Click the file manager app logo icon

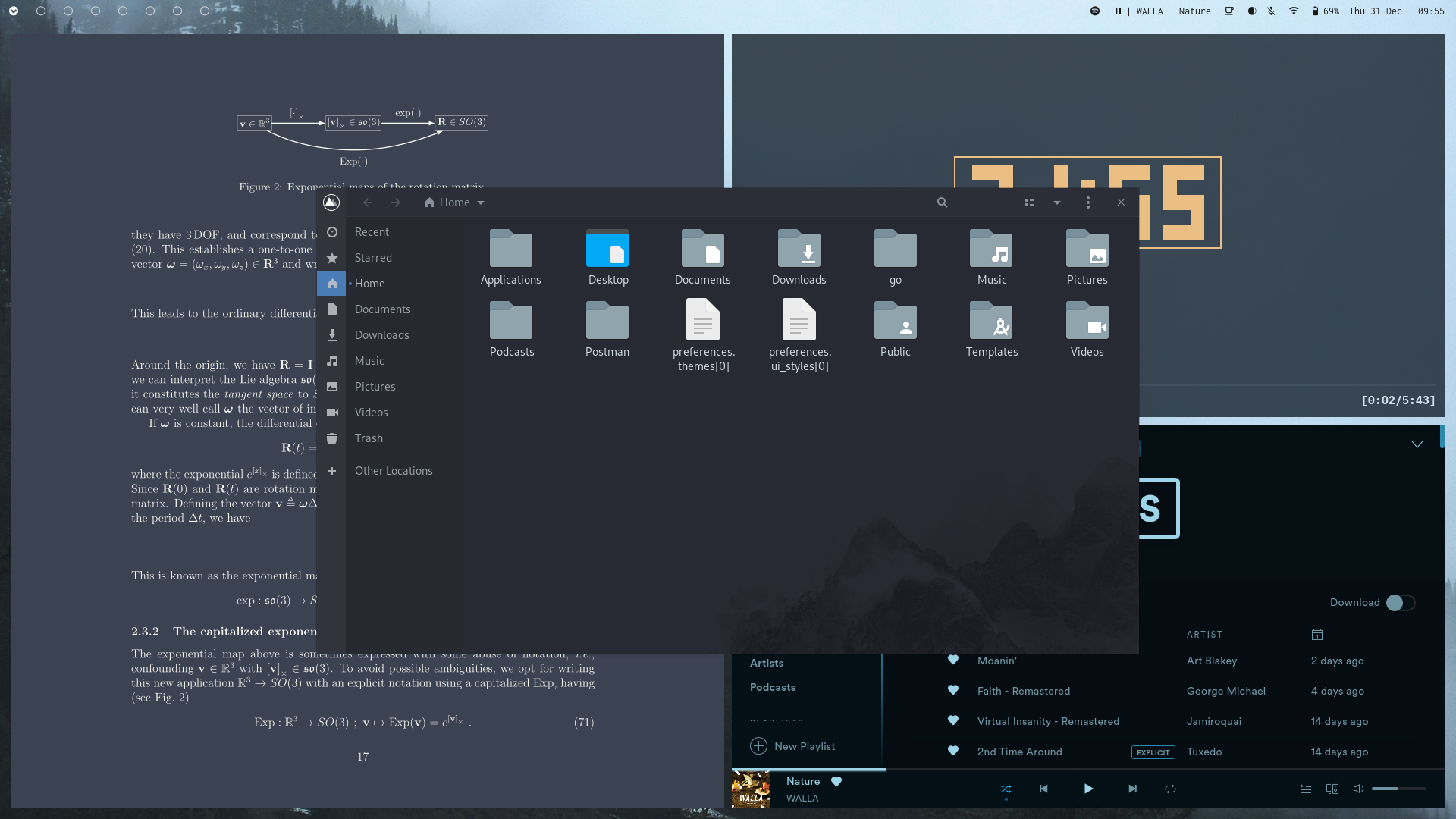(x=331, y=202)
